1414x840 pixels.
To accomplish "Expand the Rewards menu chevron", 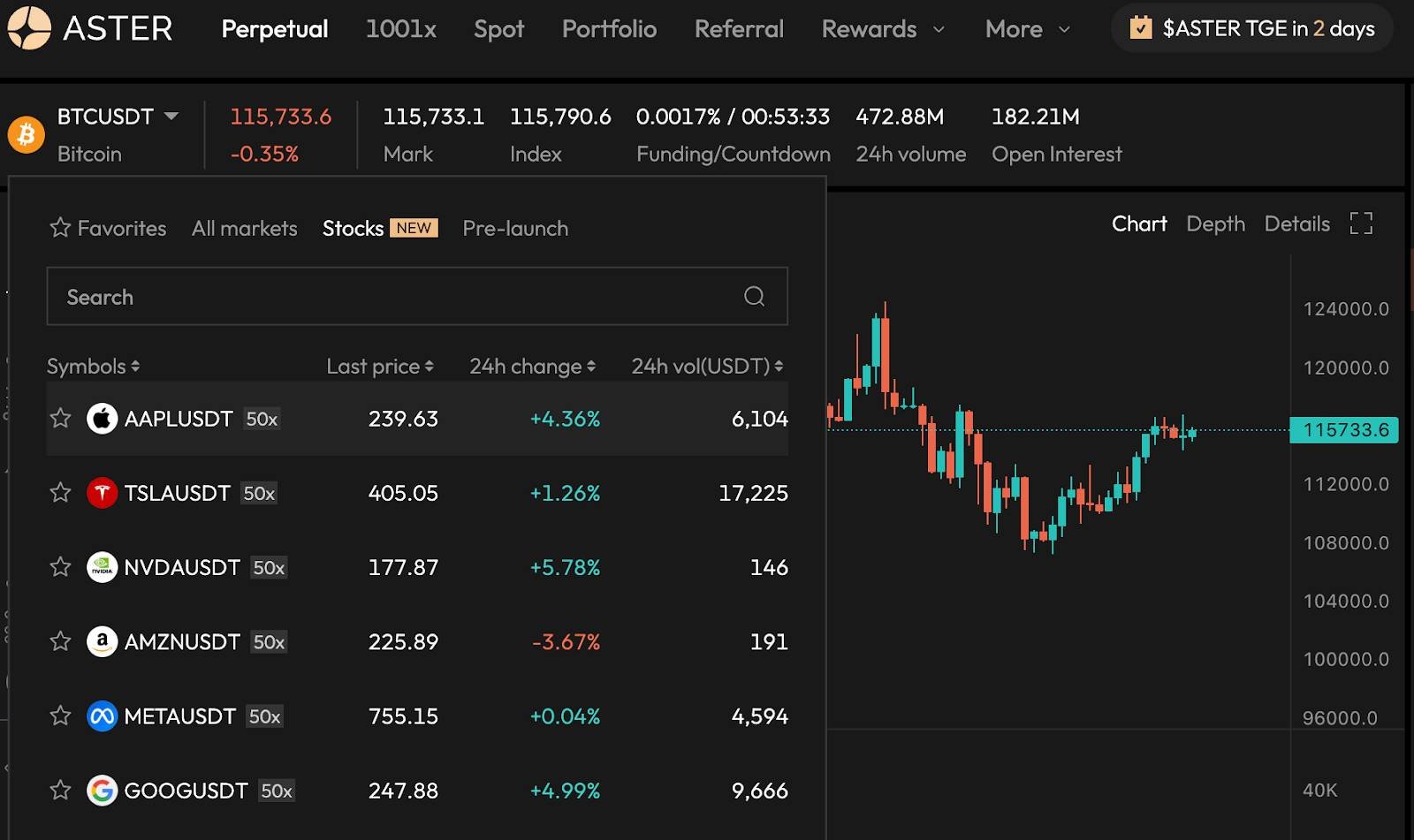I will [x=939, y=29].
